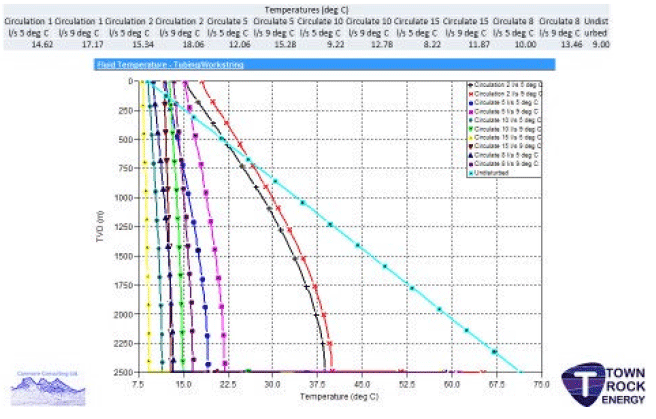
Task: Select legend entry 'Circulate 5 l/s 5 deg C'
Action: (504, 102)
